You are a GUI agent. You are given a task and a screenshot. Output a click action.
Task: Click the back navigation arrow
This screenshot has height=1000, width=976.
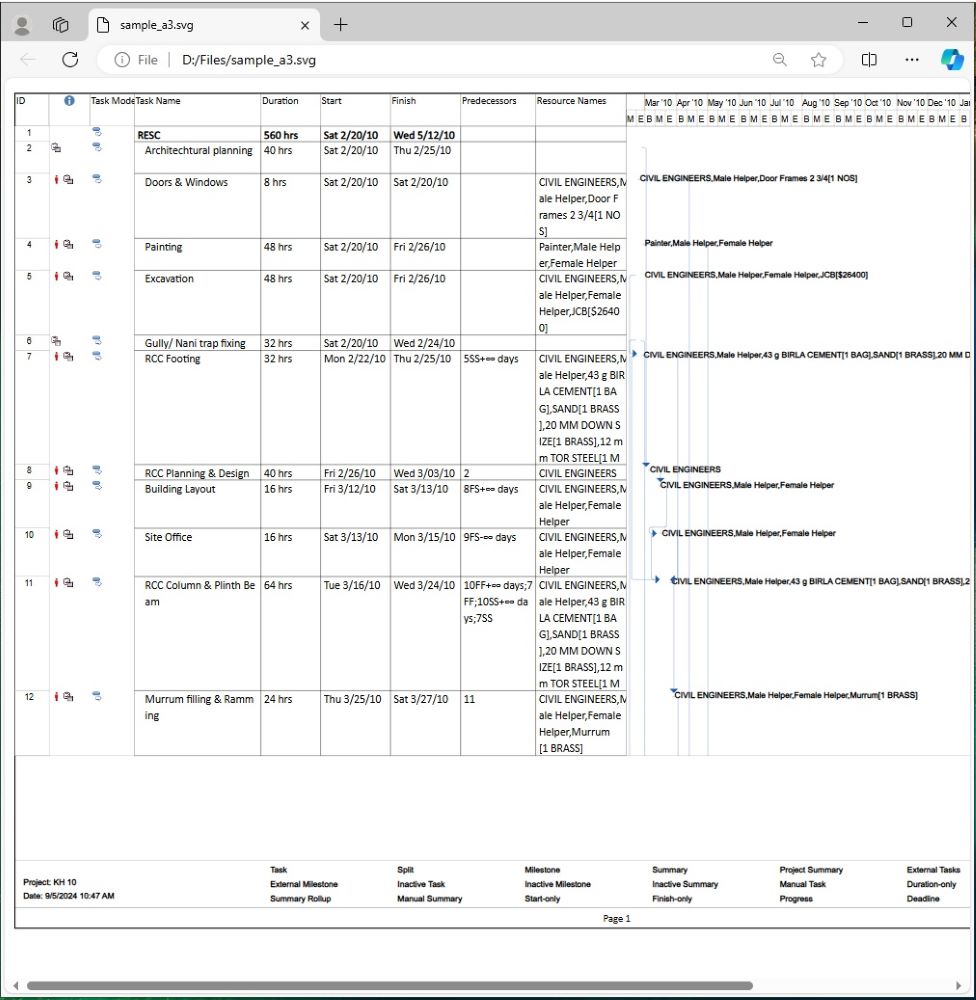point(28,60)
